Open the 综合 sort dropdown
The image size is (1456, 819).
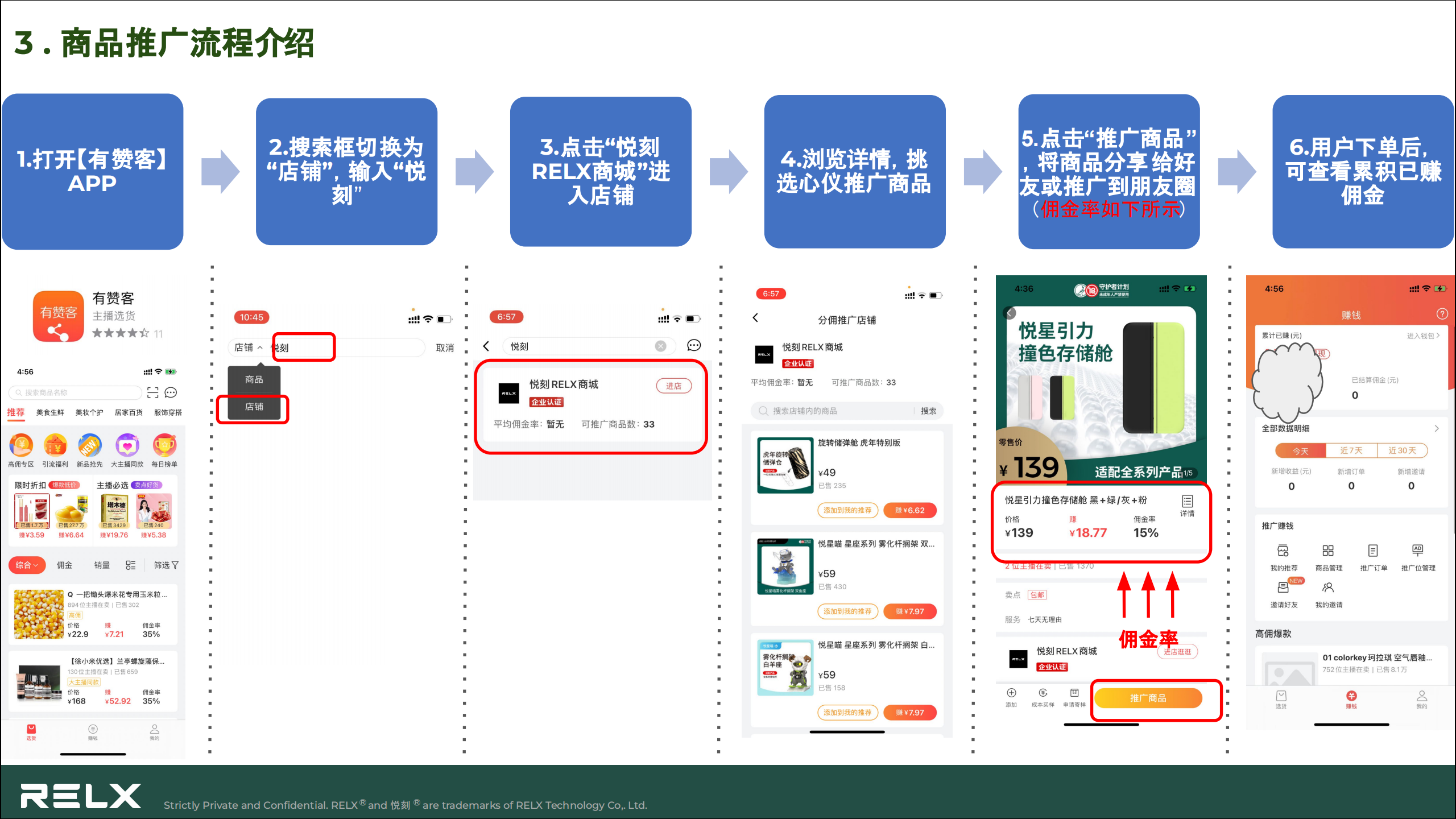27,565
